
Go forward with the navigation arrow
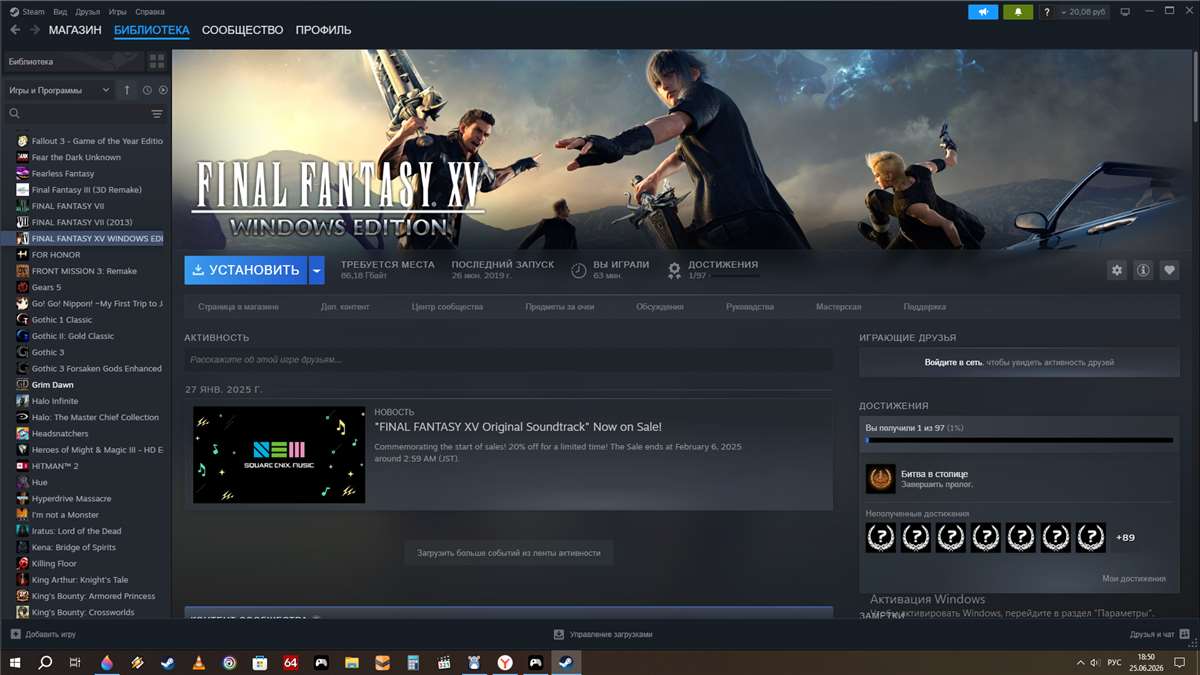pyautogui.click(x=35, y=30)
